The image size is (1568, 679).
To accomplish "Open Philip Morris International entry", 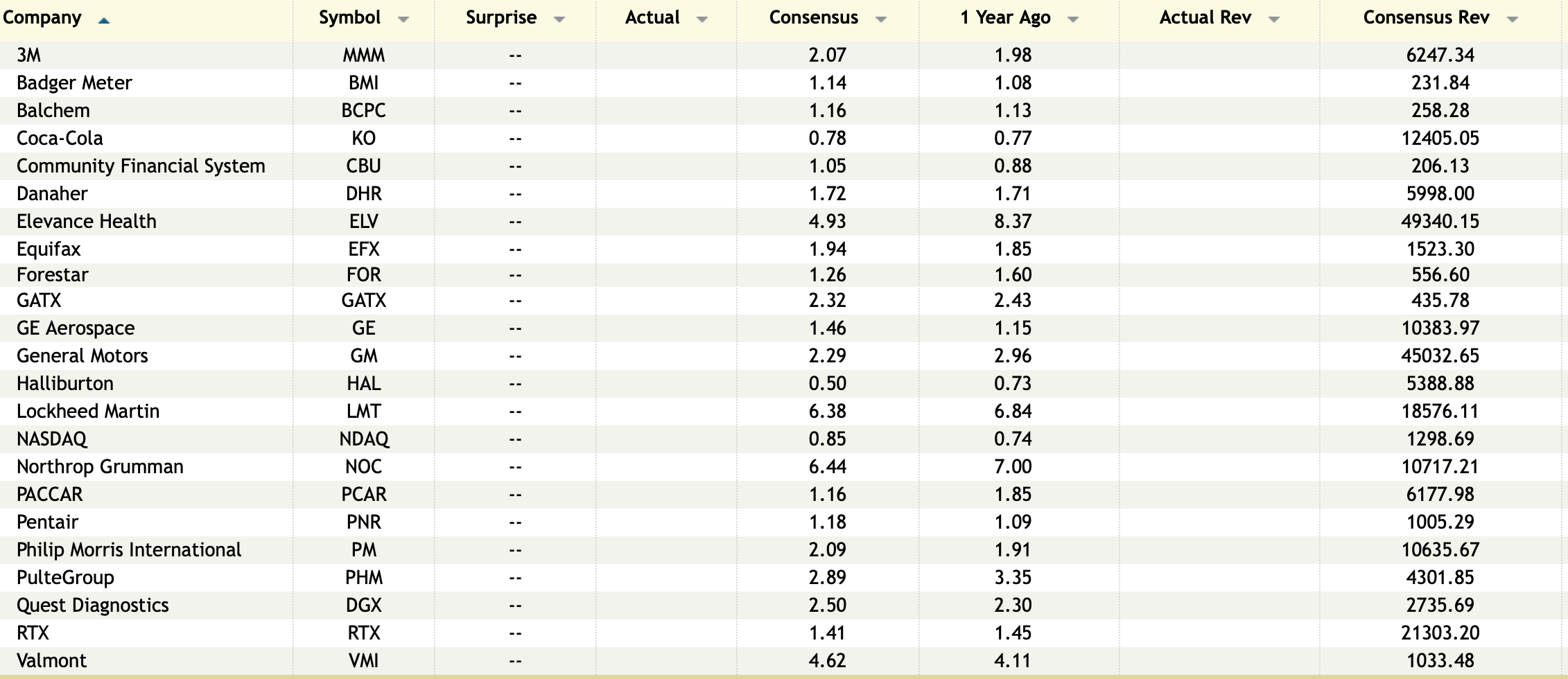I will [x=129, y=550].
